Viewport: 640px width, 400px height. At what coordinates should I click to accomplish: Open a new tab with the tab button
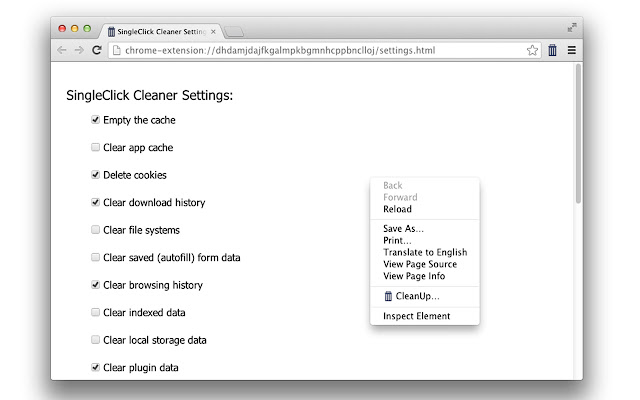[234, 32]
